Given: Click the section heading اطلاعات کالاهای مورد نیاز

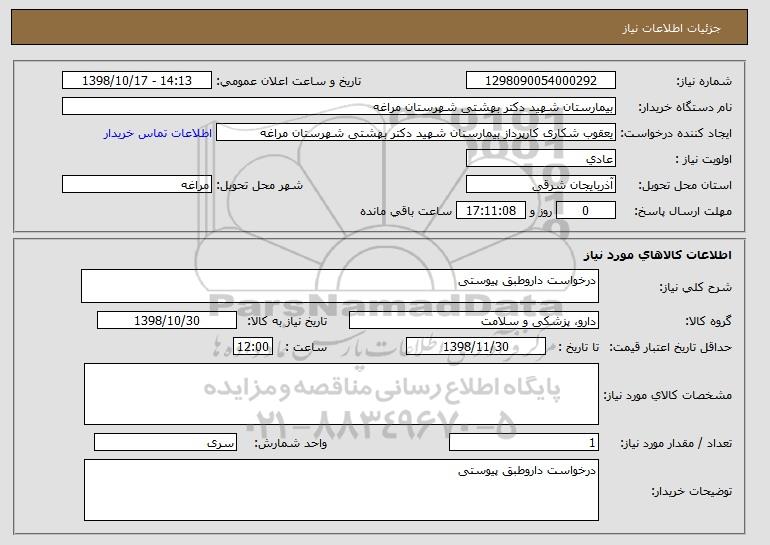Looking at the screenshot, I should click(658, 255).
